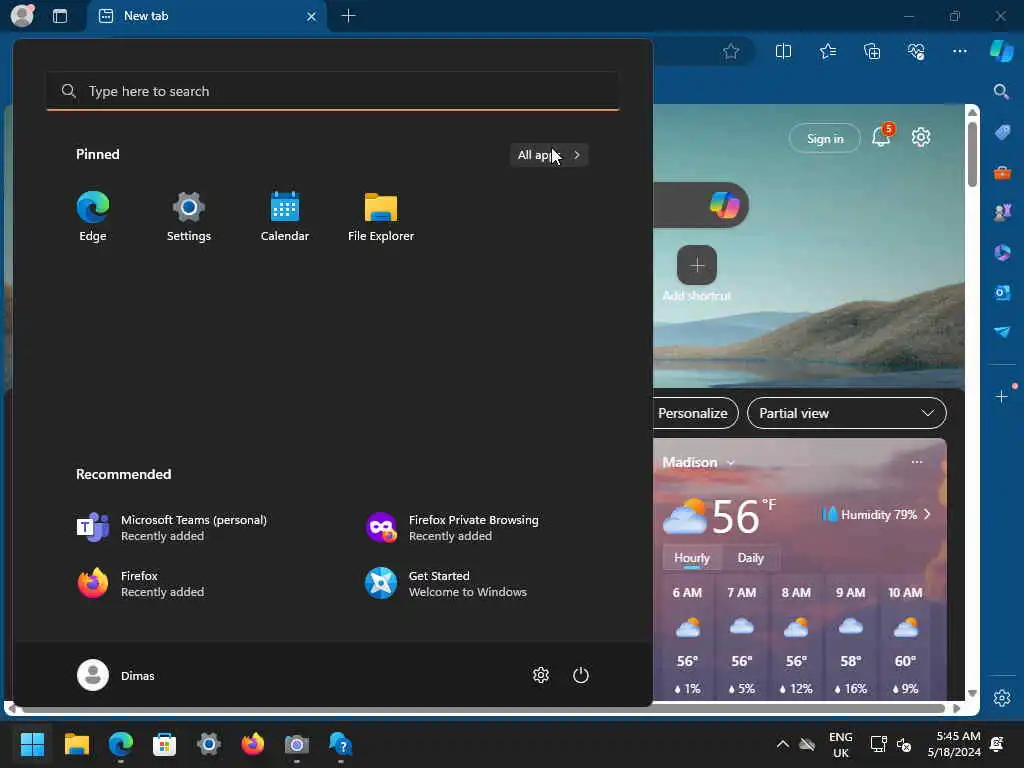The width and height of the screenshot is (1024, 768).
Task: Show All apps list
Action: [x=549, y=155]
